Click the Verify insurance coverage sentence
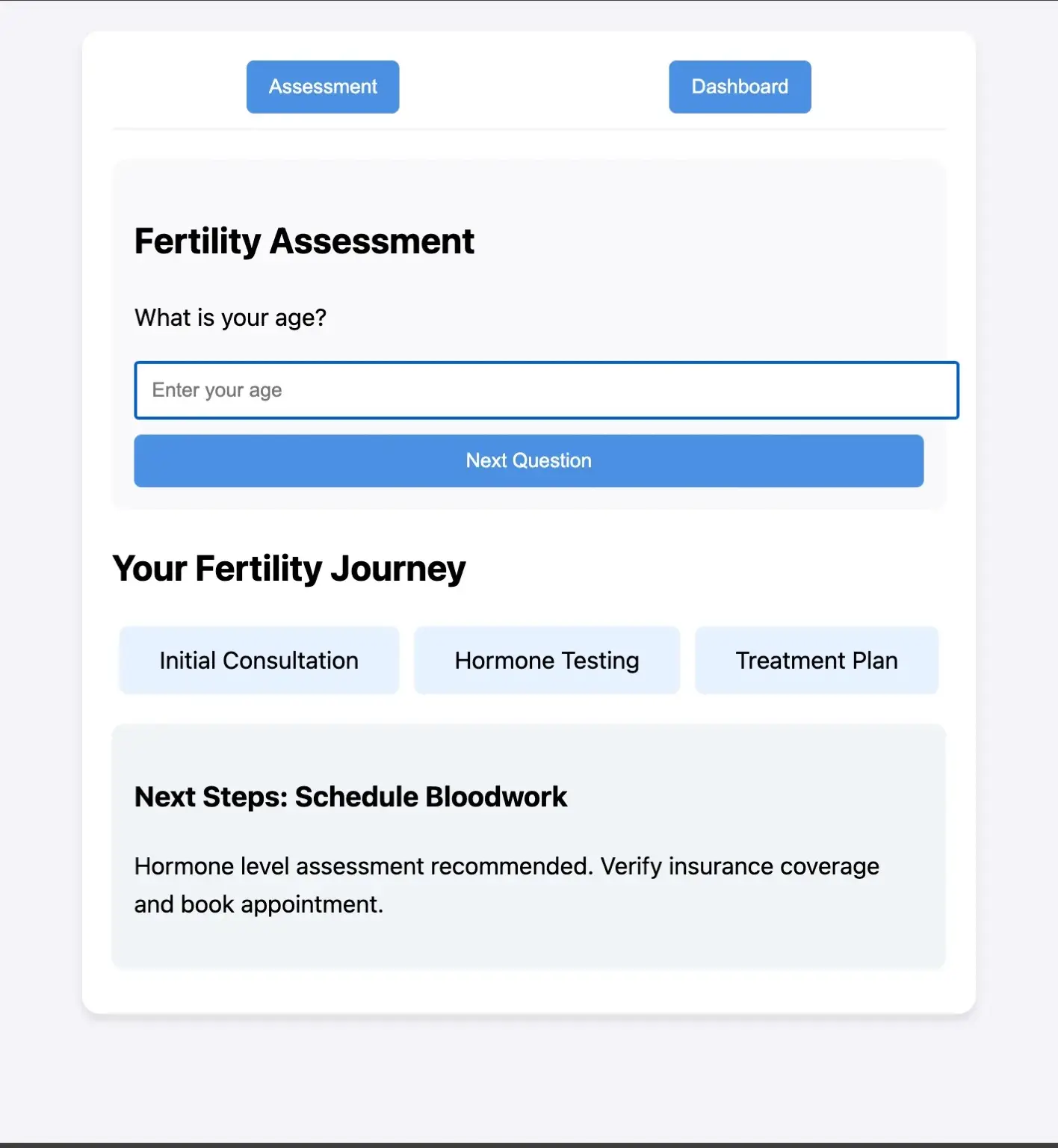This screenshot has height=1148, width=1058. (740, 866)
